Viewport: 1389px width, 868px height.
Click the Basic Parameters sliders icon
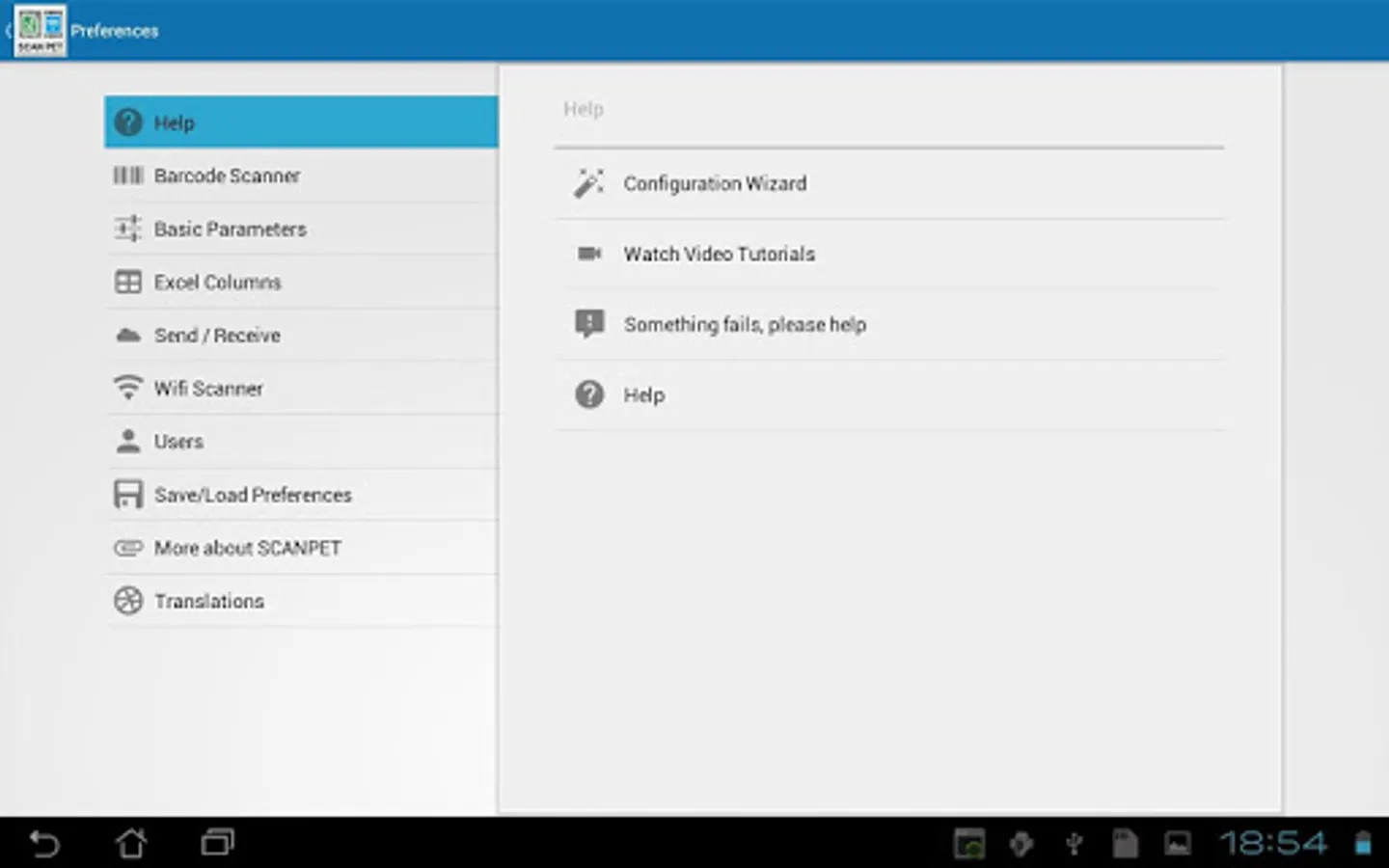pos(127,229)
